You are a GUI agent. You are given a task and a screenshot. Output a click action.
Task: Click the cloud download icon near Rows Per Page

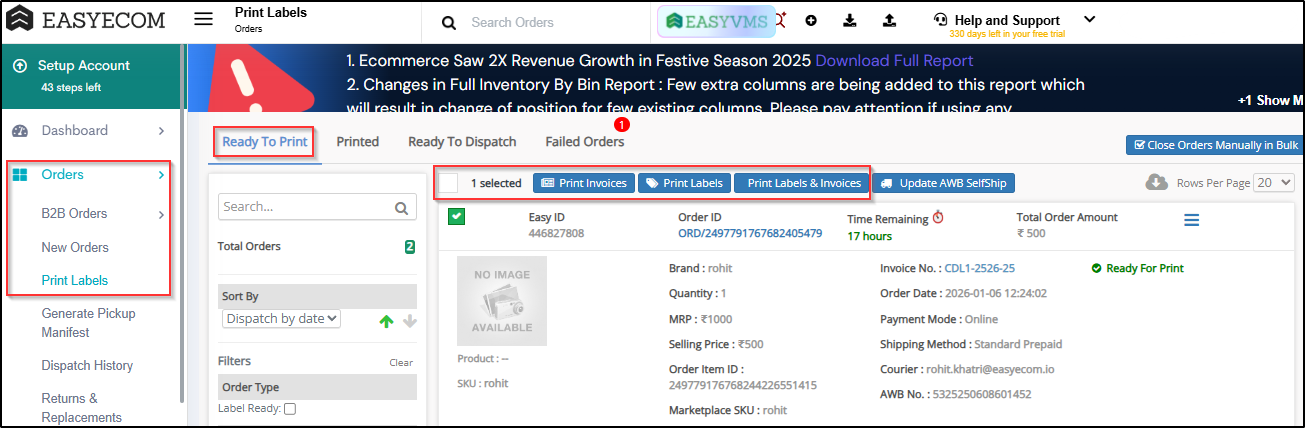(x=1156, y=183)
